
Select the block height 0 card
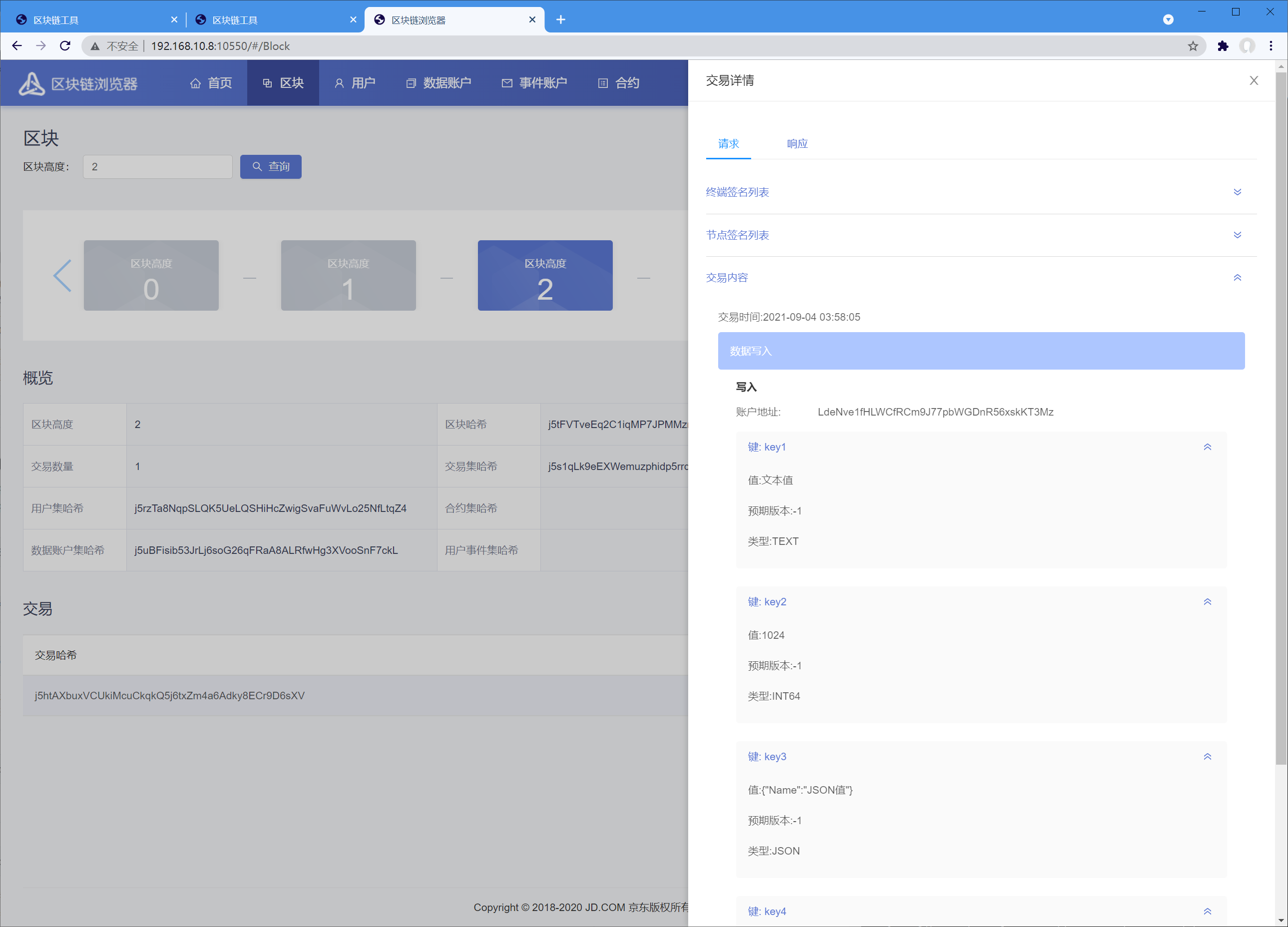click(151, 276)
